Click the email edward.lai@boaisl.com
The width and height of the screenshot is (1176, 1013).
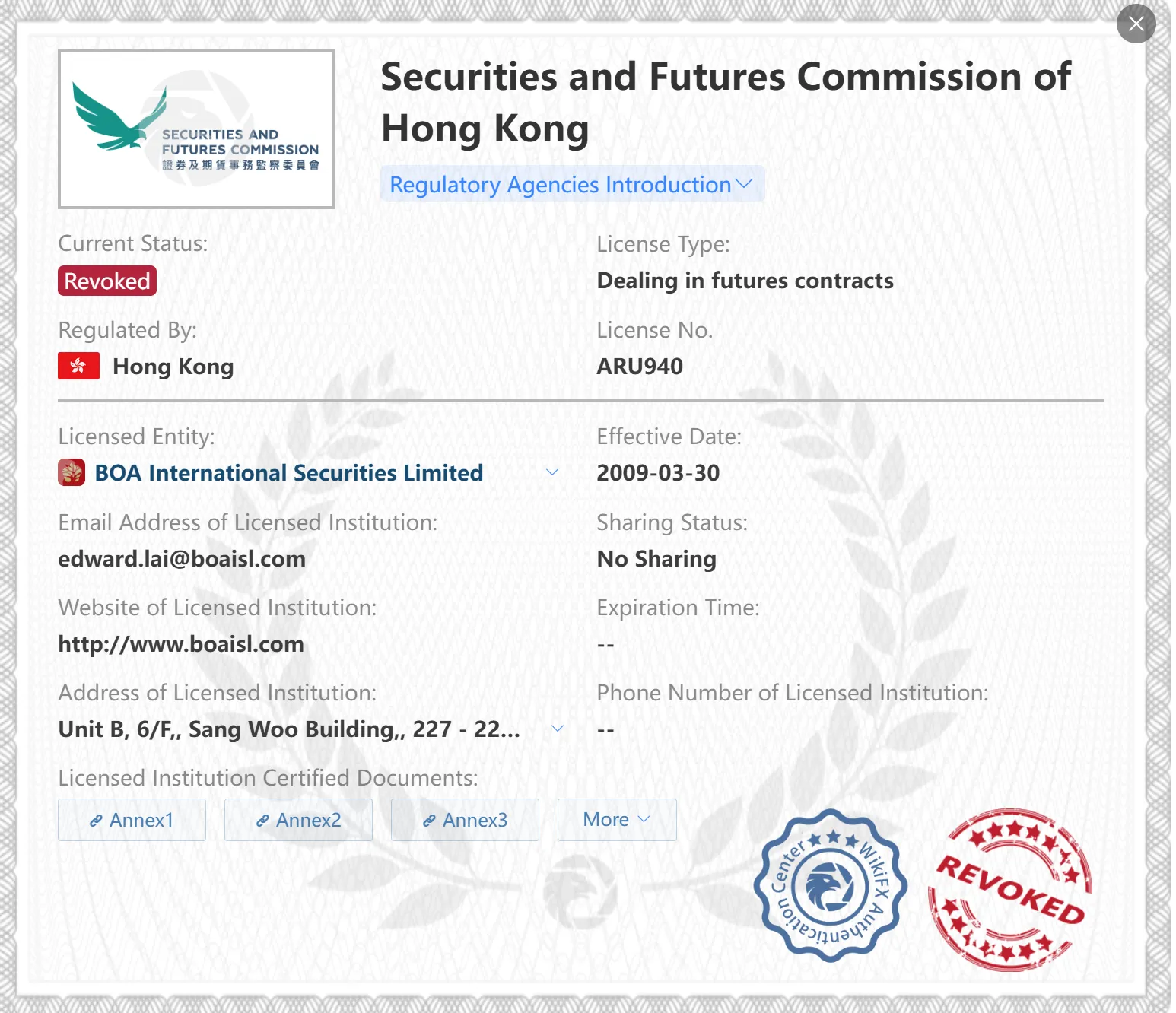point(182,559)
